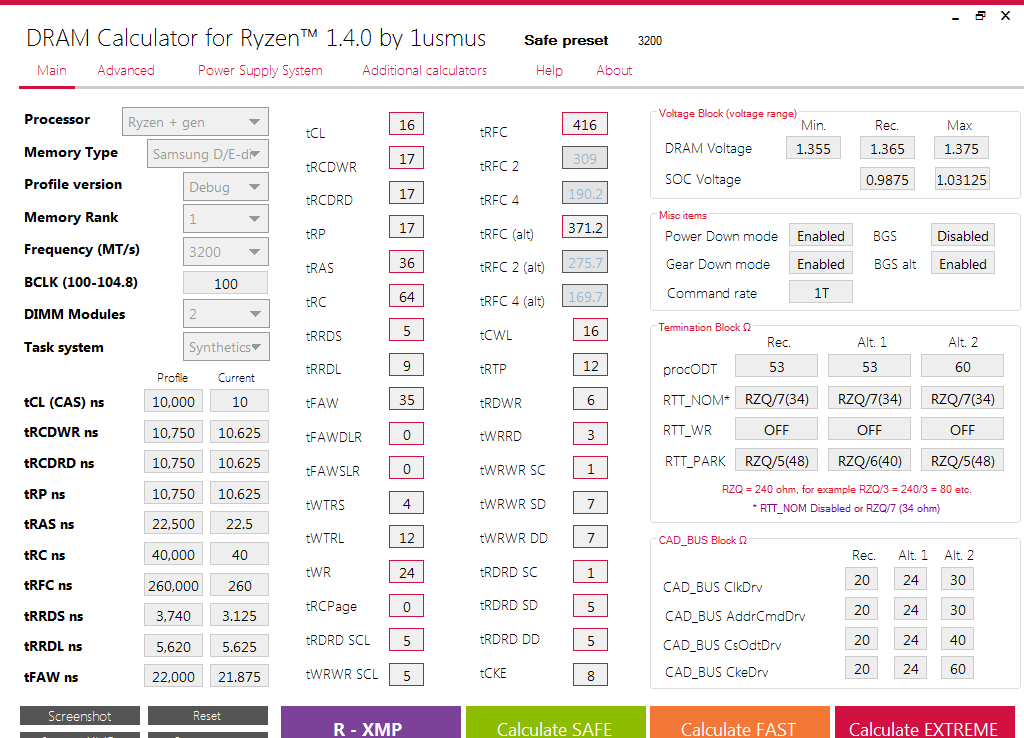Click the Calculate SAFE button

tap(555, 724)
